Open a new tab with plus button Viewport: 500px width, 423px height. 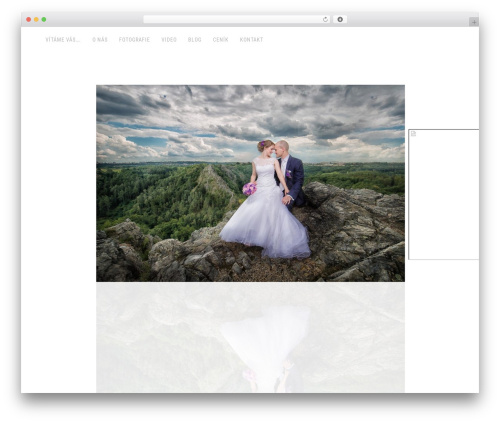[474, 22]
